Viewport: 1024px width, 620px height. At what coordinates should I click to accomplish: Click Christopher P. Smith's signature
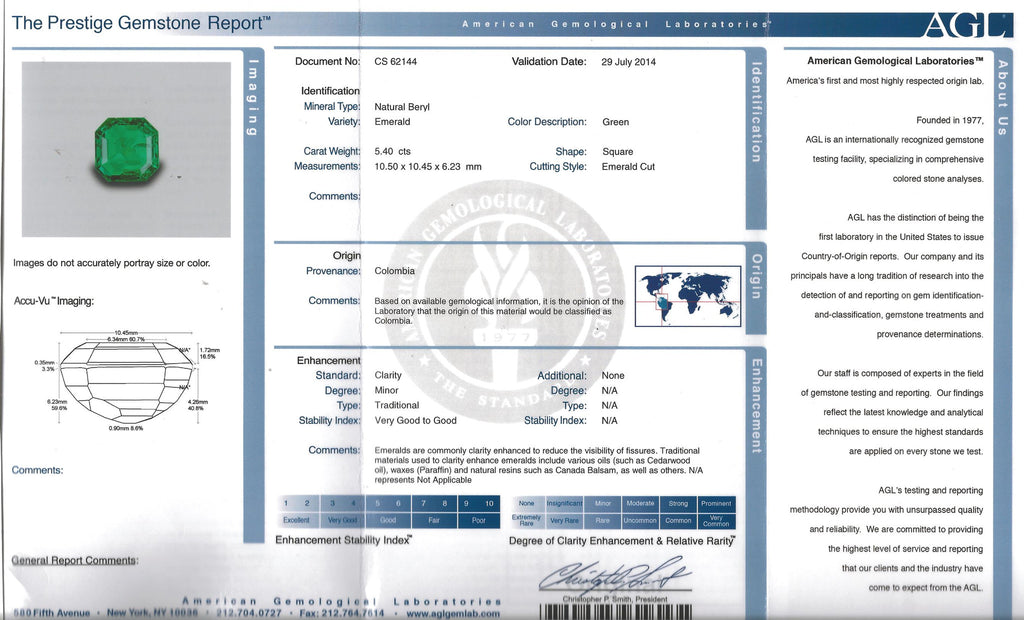pyautogui.click(x=615, y=573)
